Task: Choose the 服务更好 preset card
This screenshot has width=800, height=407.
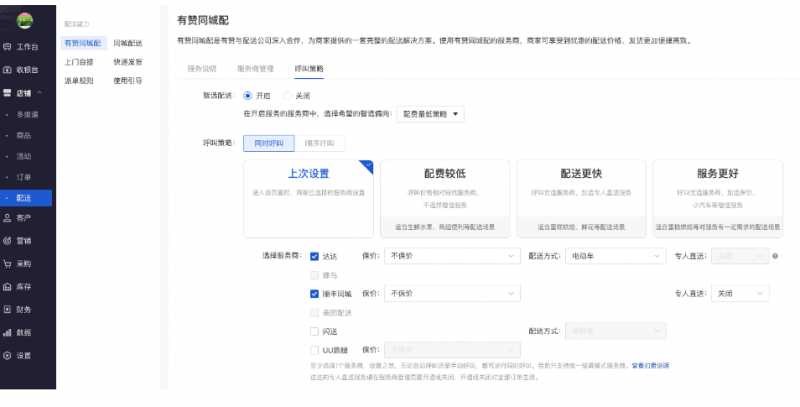Action: point(717,198)
